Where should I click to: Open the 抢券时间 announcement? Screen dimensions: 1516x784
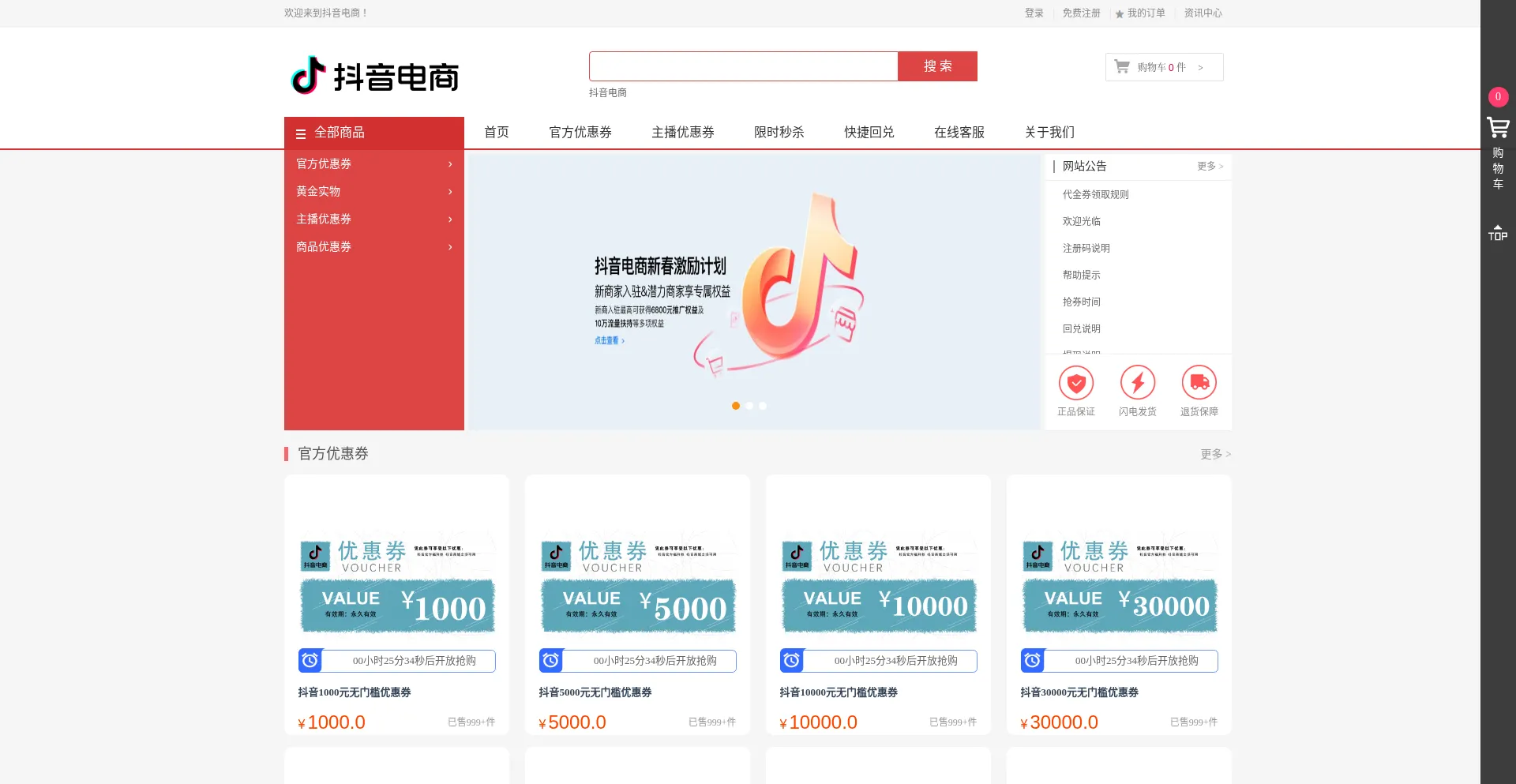(1081, 302)
